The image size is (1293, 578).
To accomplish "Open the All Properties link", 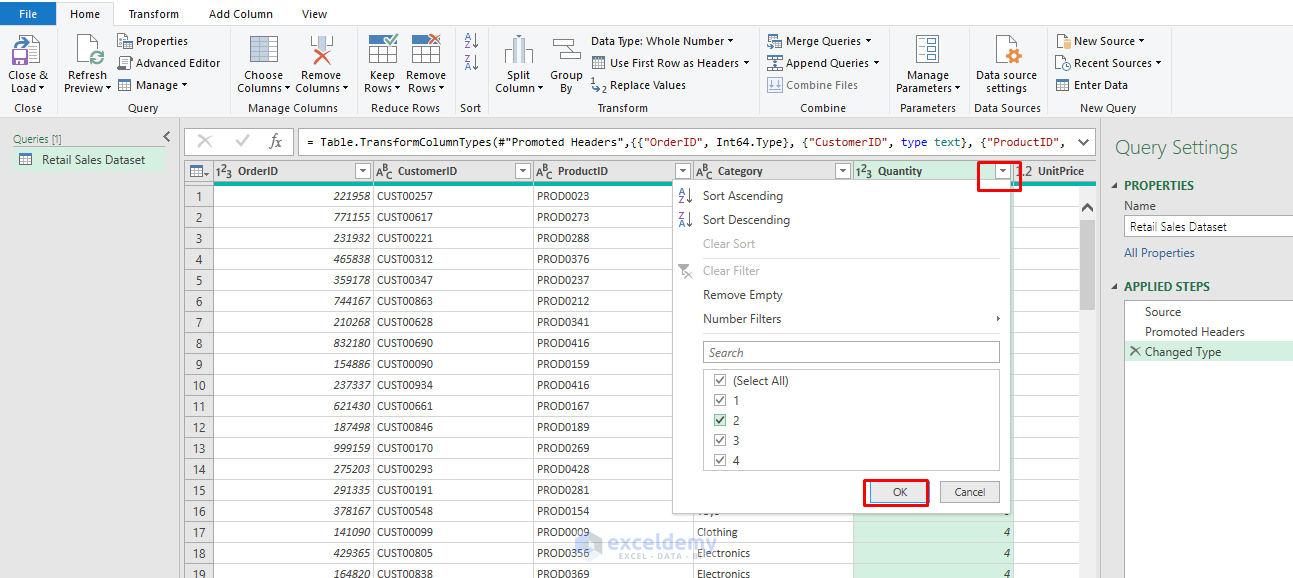I will (x=1159, y=253).
